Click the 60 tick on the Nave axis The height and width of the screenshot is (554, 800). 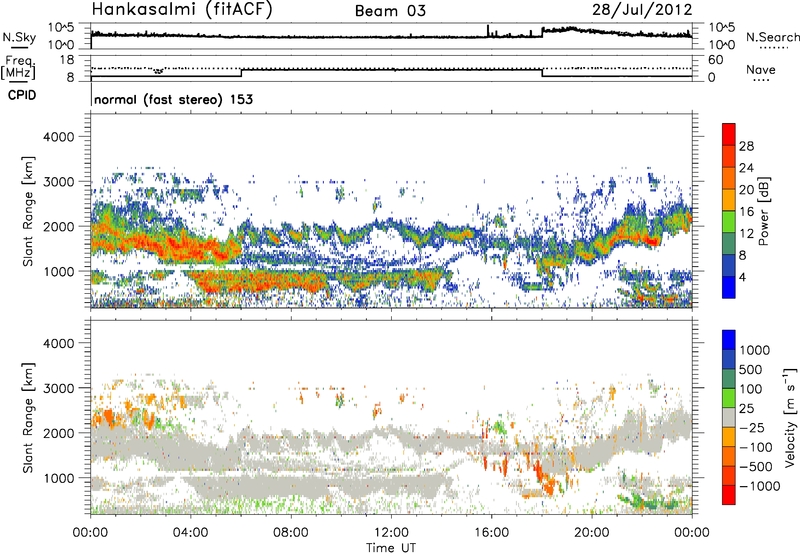click(715, 60)
